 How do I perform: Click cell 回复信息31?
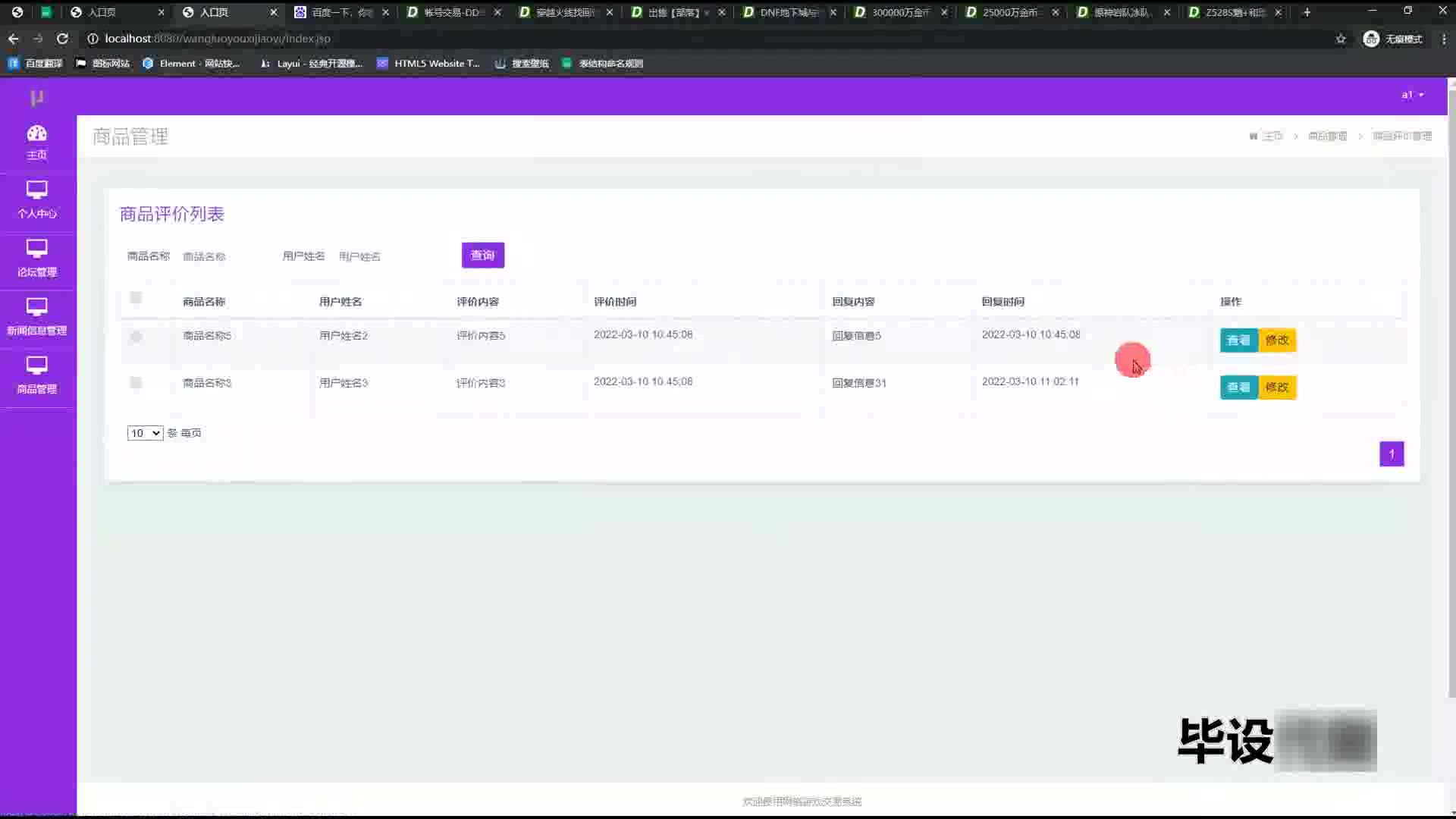(x=859, y=383)
